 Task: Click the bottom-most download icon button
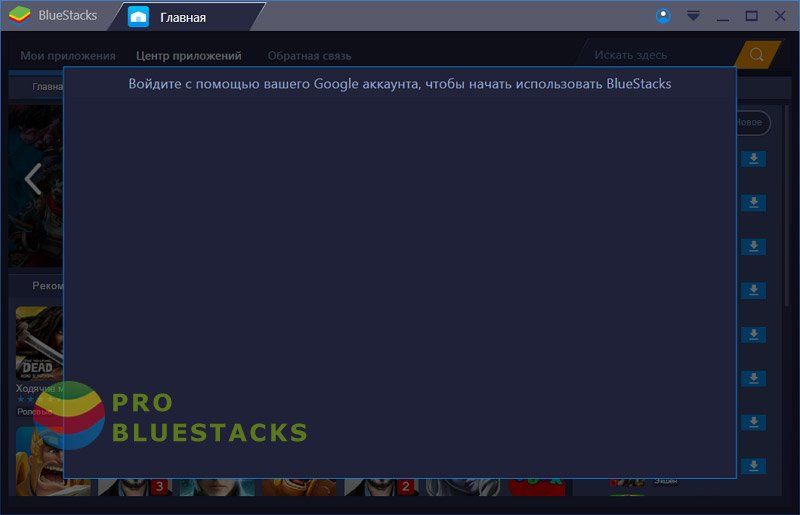click(x=753, y=466)
